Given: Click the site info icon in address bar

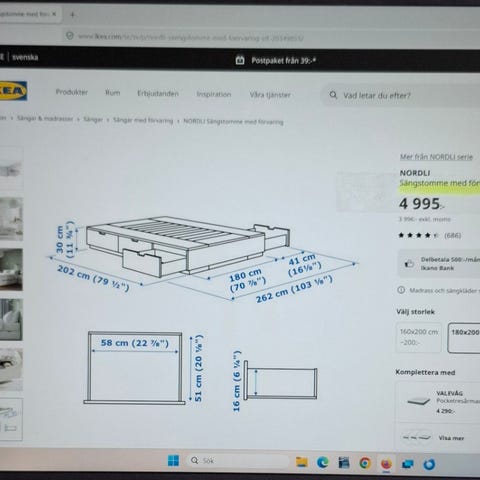Looking at the screenshot, I should [70, 36].
